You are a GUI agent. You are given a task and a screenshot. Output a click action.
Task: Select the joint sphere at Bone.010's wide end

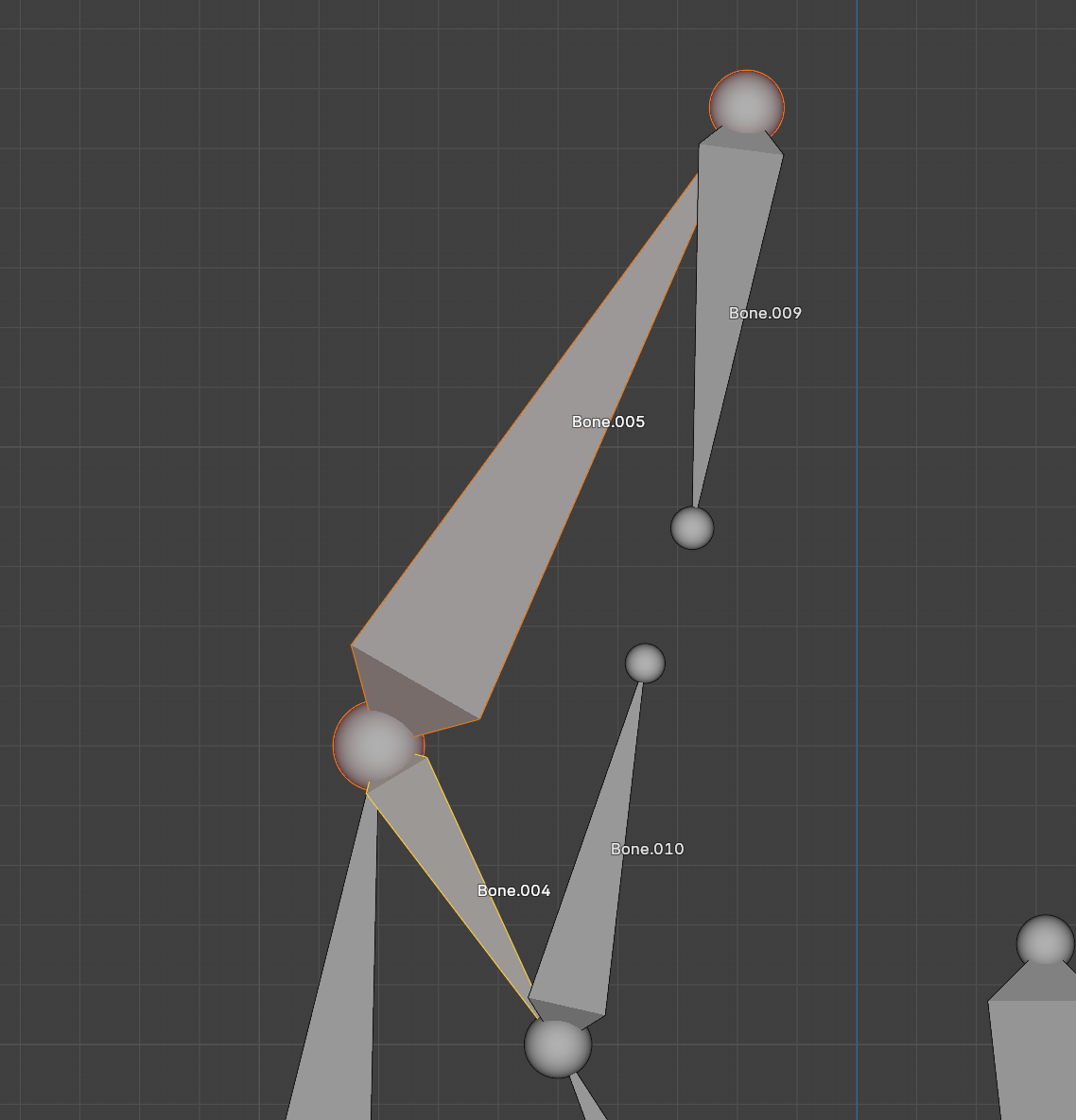pos(558,1045)
